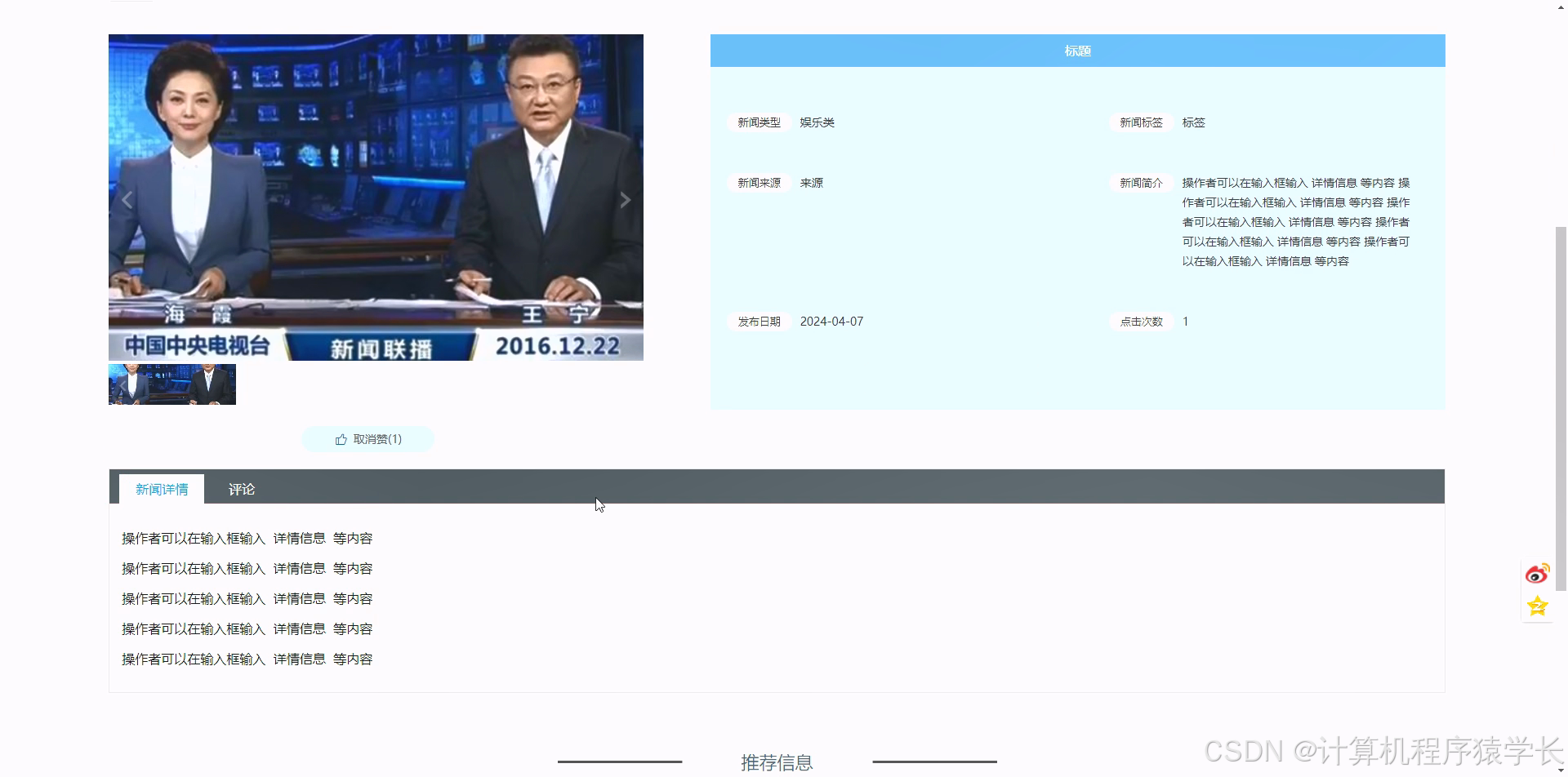This screenshot has width=1568, height=777.
Task: Show previous carousel image with left arrow
Action: 127,200
